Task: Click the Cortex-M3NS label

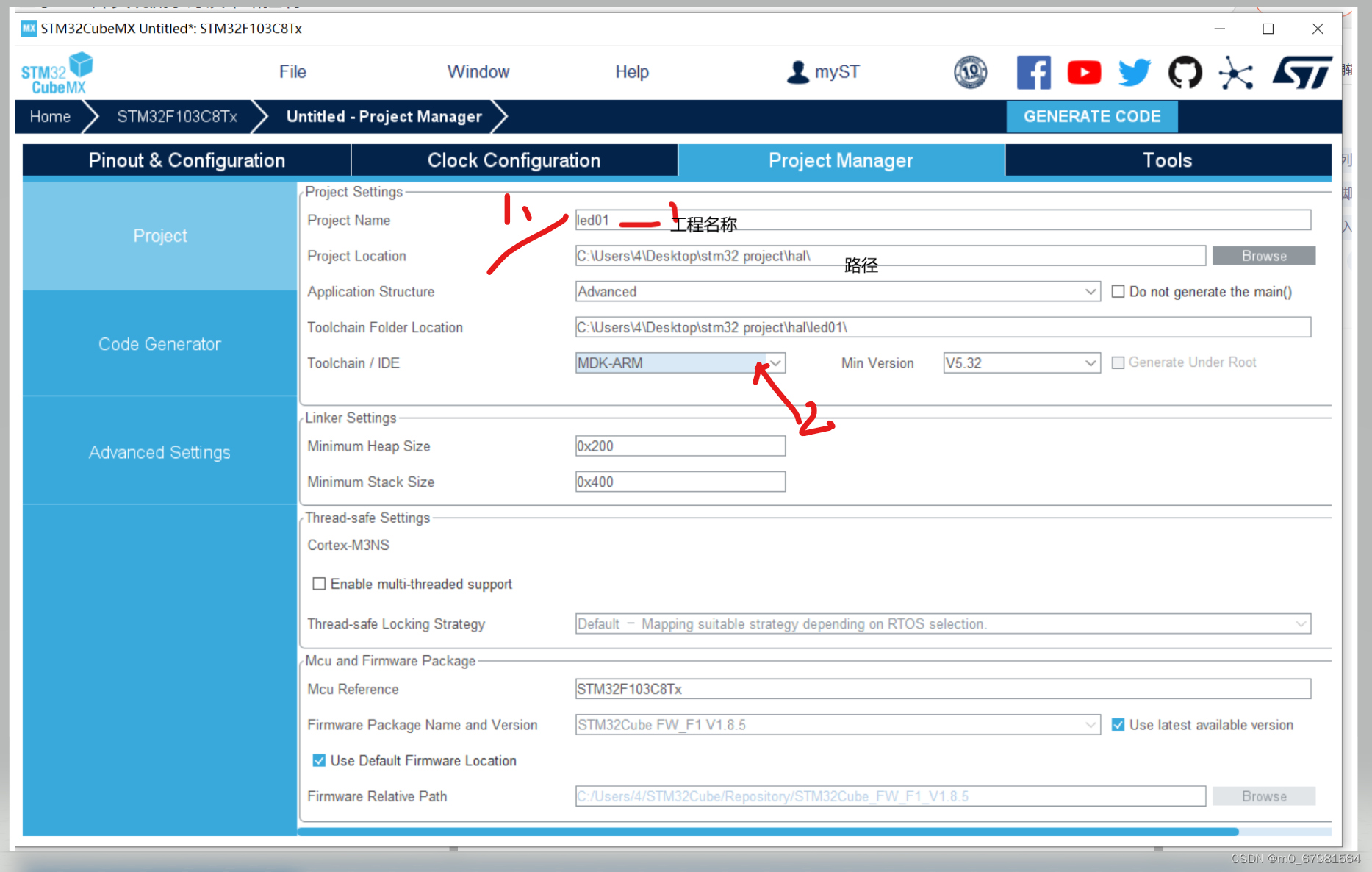Action: [x=348, y=545]
